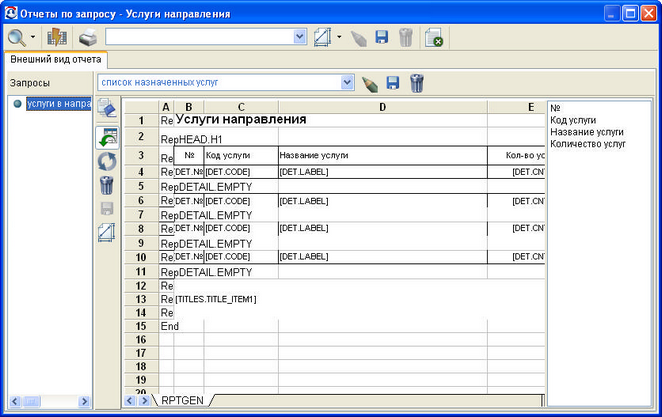Click the grey trash bin icon in the top toolbar
This screenshot has height=417, width=662.
(405, 37)
